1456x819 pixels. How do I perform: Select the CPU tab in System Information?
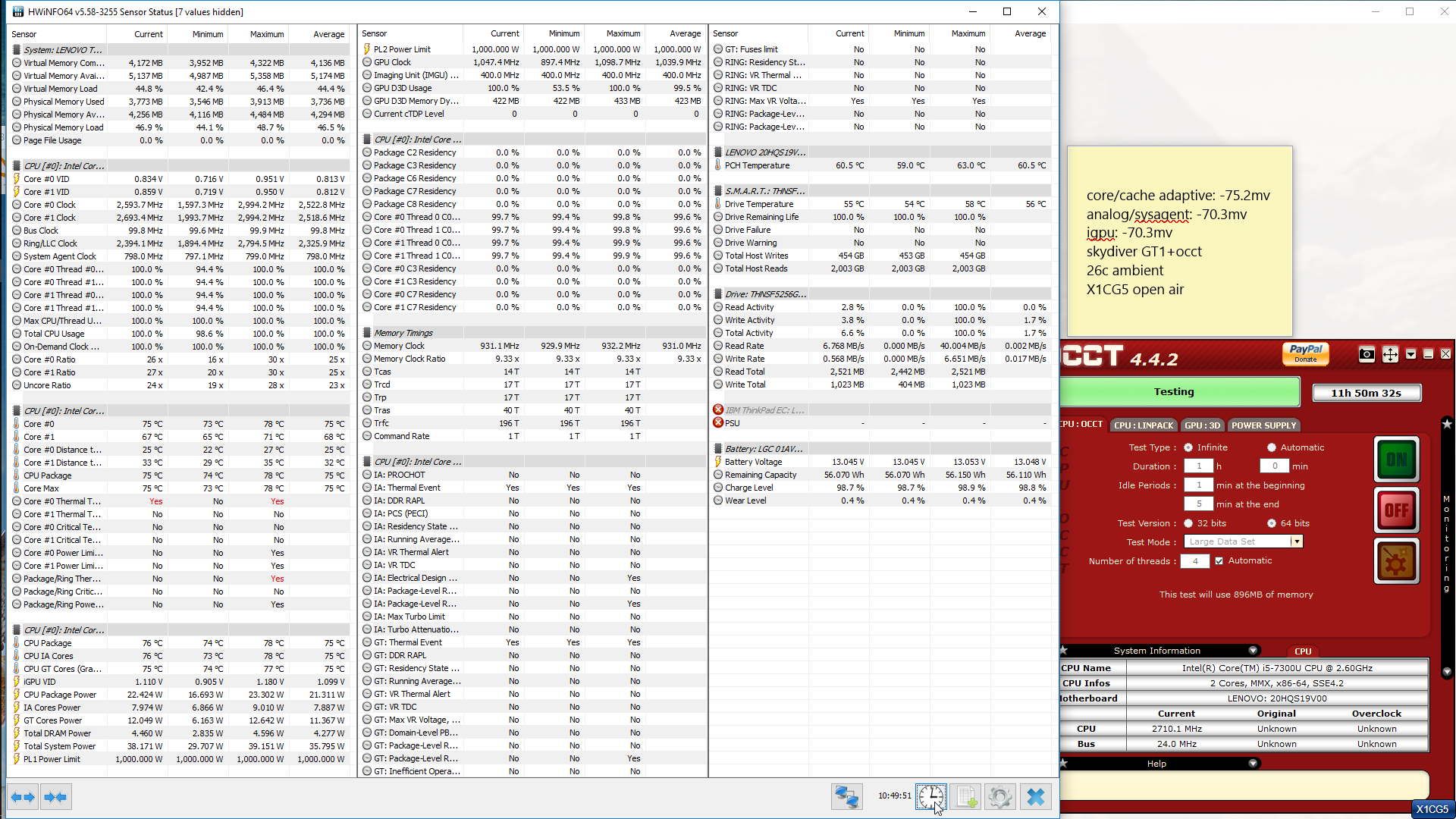pos(1303,651)
